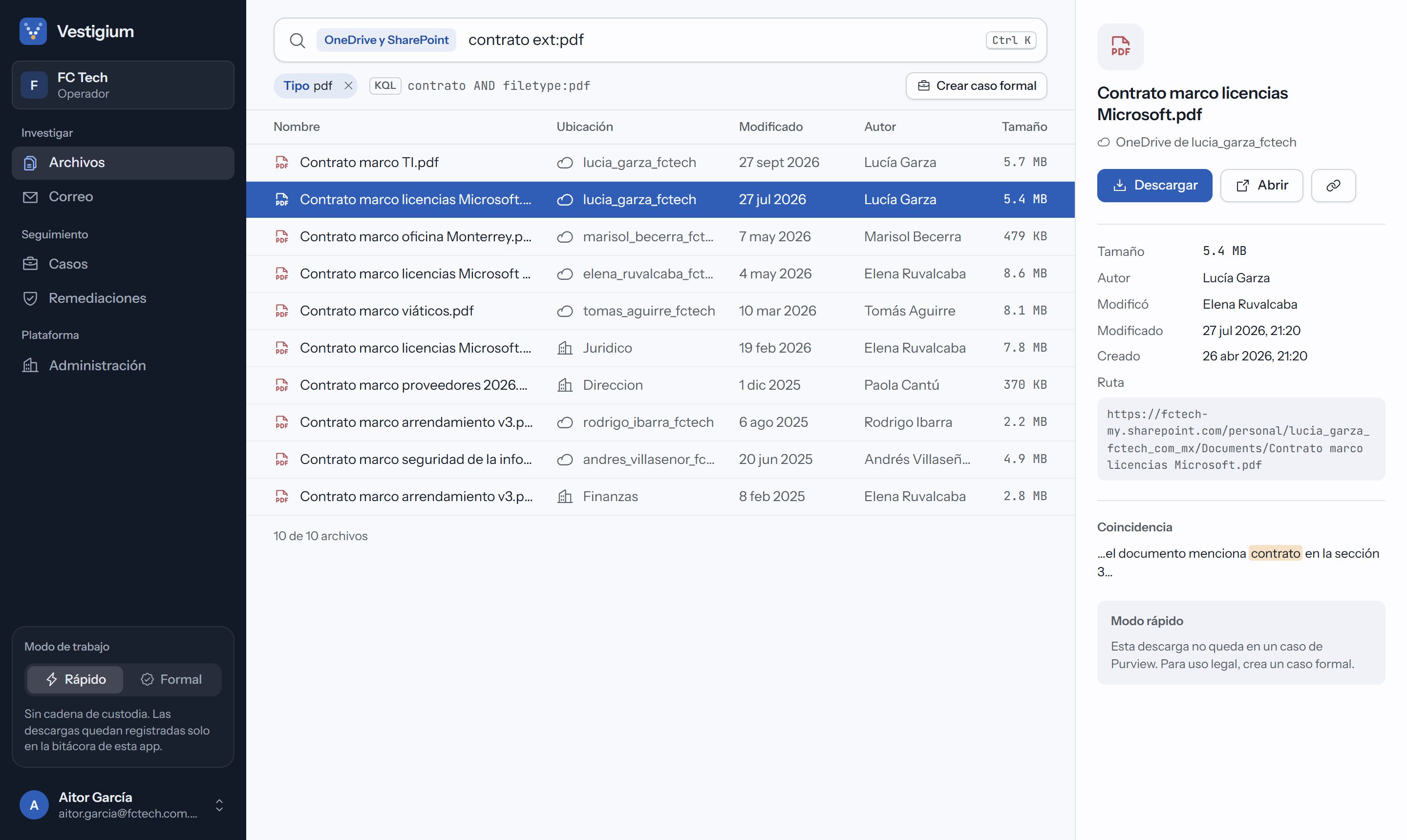
Task: Click the highlighted contrato match word
Action: (x=1275, y=553)
